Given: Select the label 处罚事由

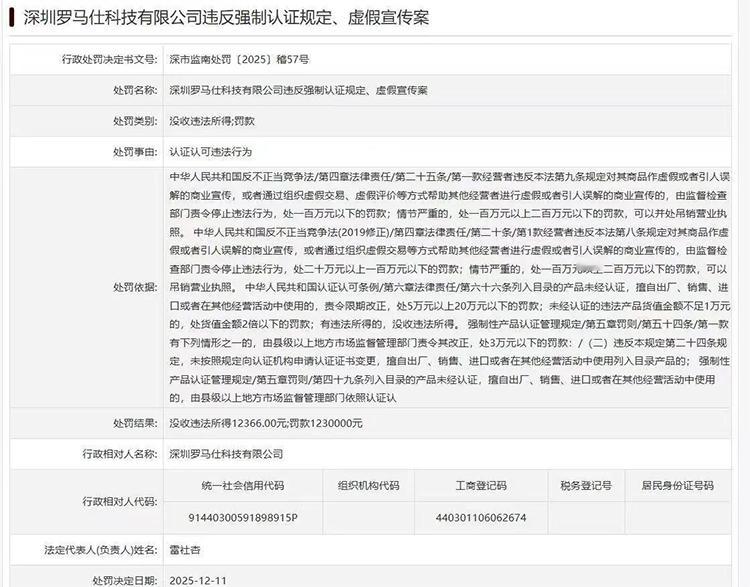Looking at the screenshot, I should click(x=135, y=152).
